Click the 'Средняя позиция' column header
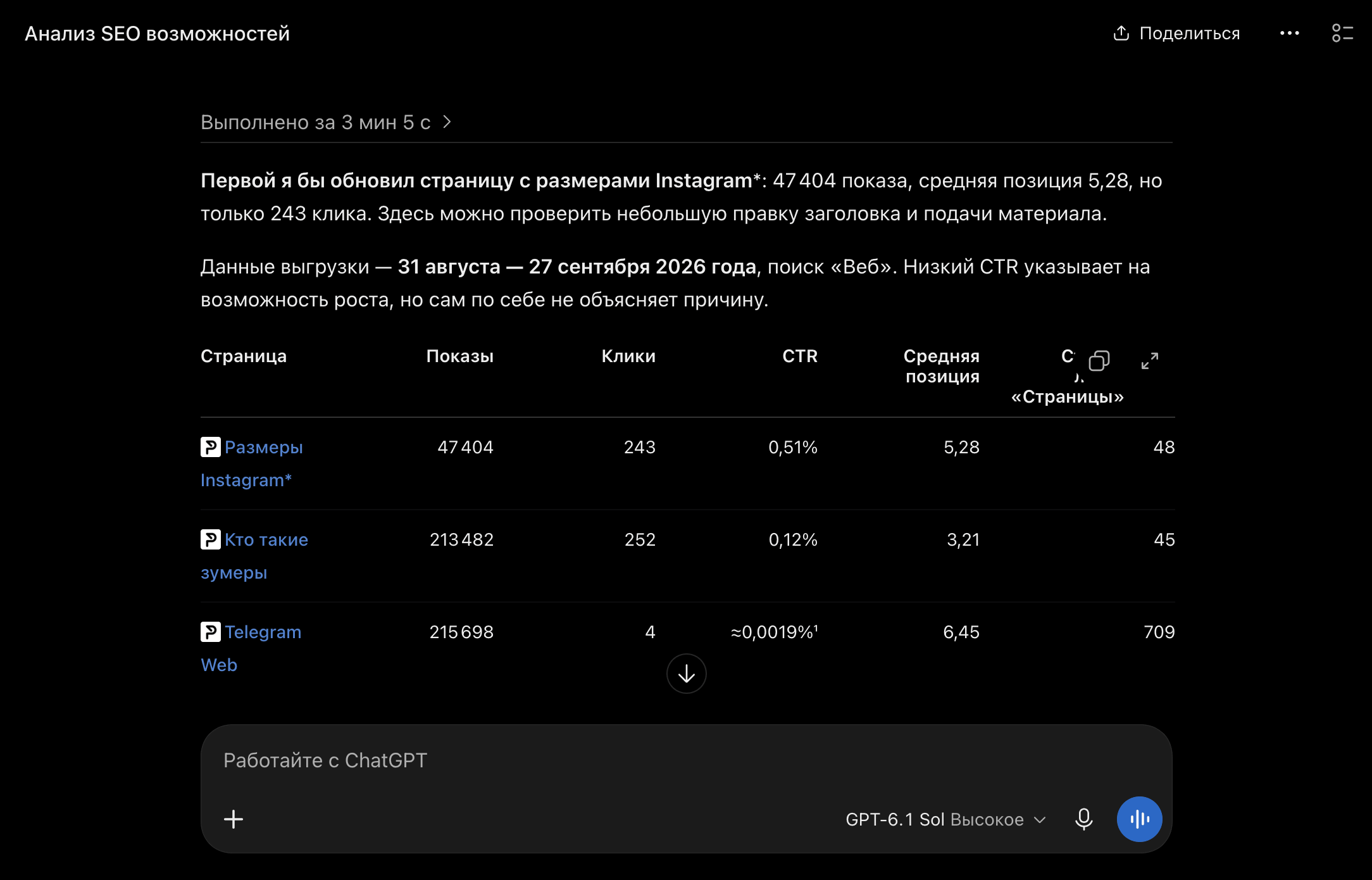 coord(942,366)
